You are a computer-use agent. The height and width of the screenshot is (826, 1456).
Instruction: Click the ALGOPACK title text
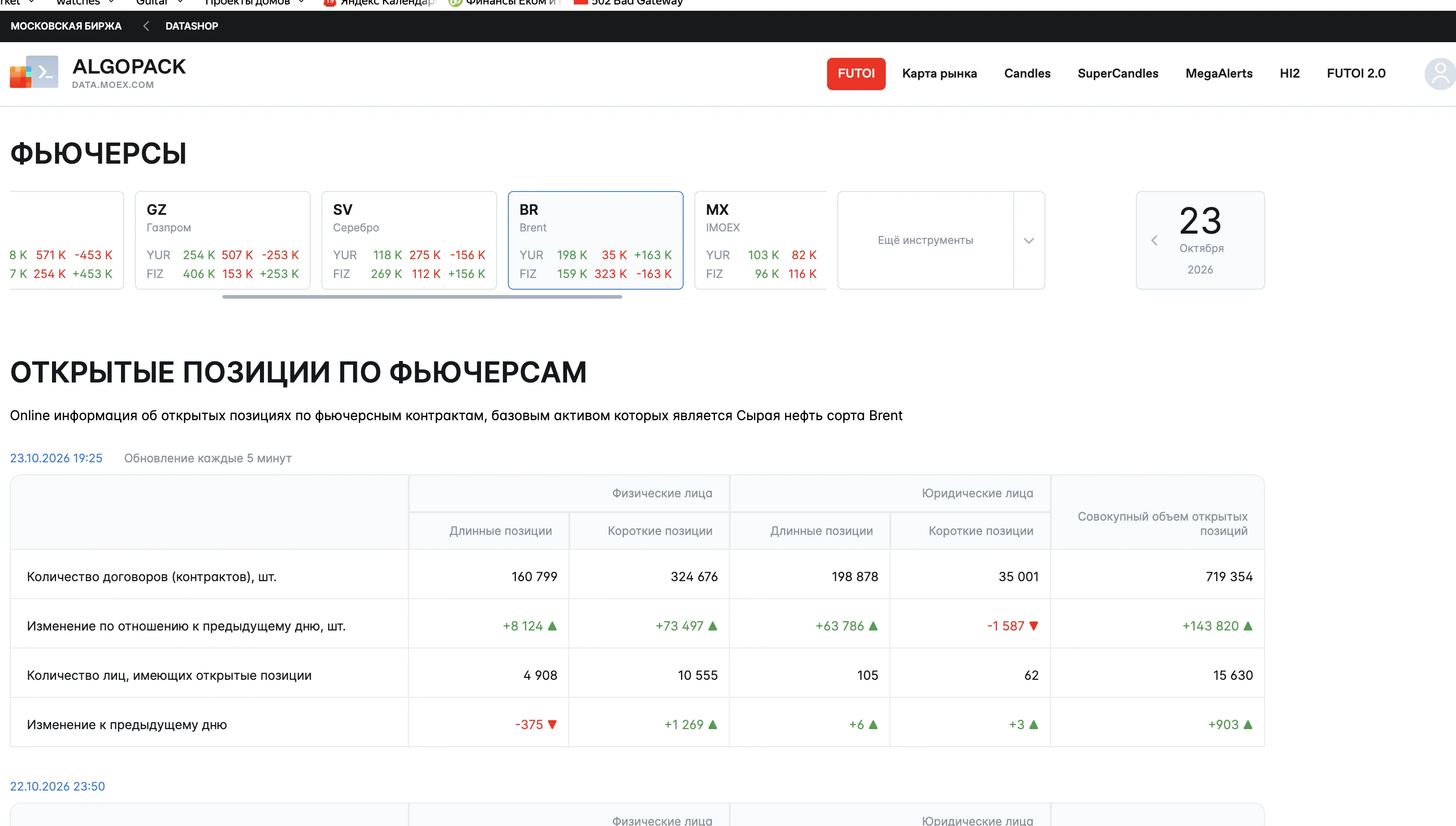click(x=129, y=67)
